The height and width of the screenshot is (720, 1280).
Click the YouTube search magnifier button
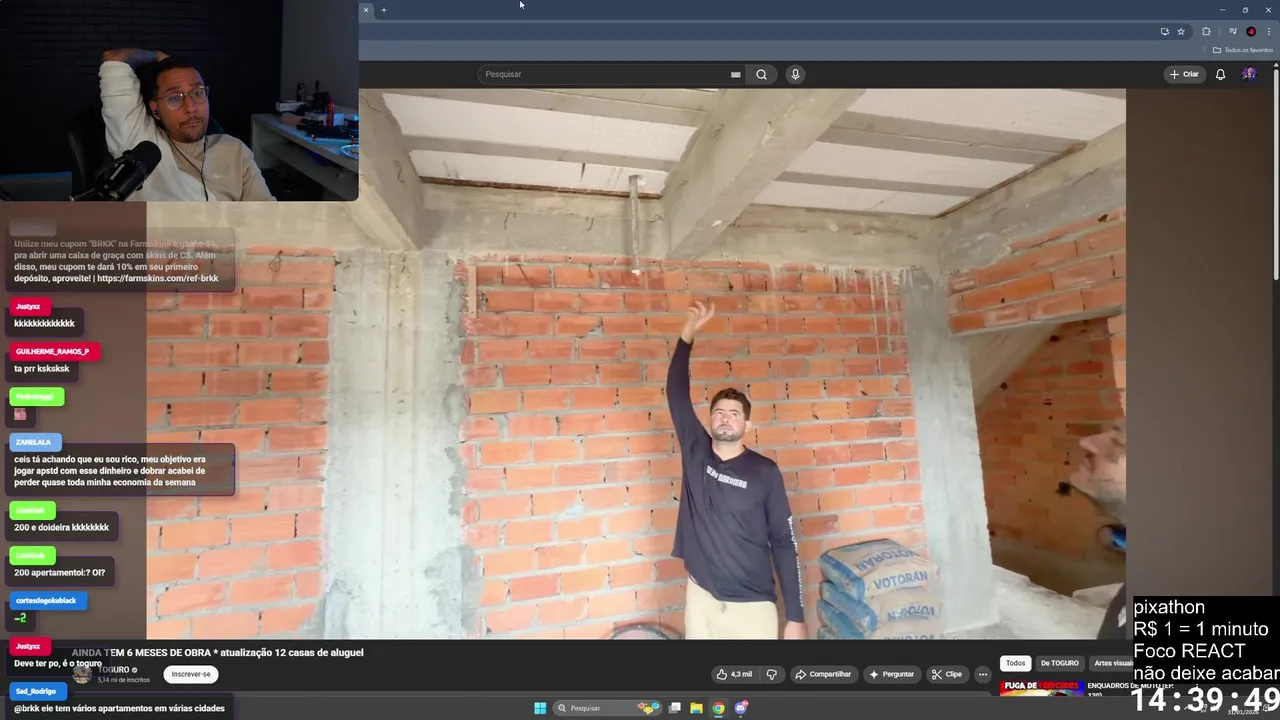coord(761,74)
